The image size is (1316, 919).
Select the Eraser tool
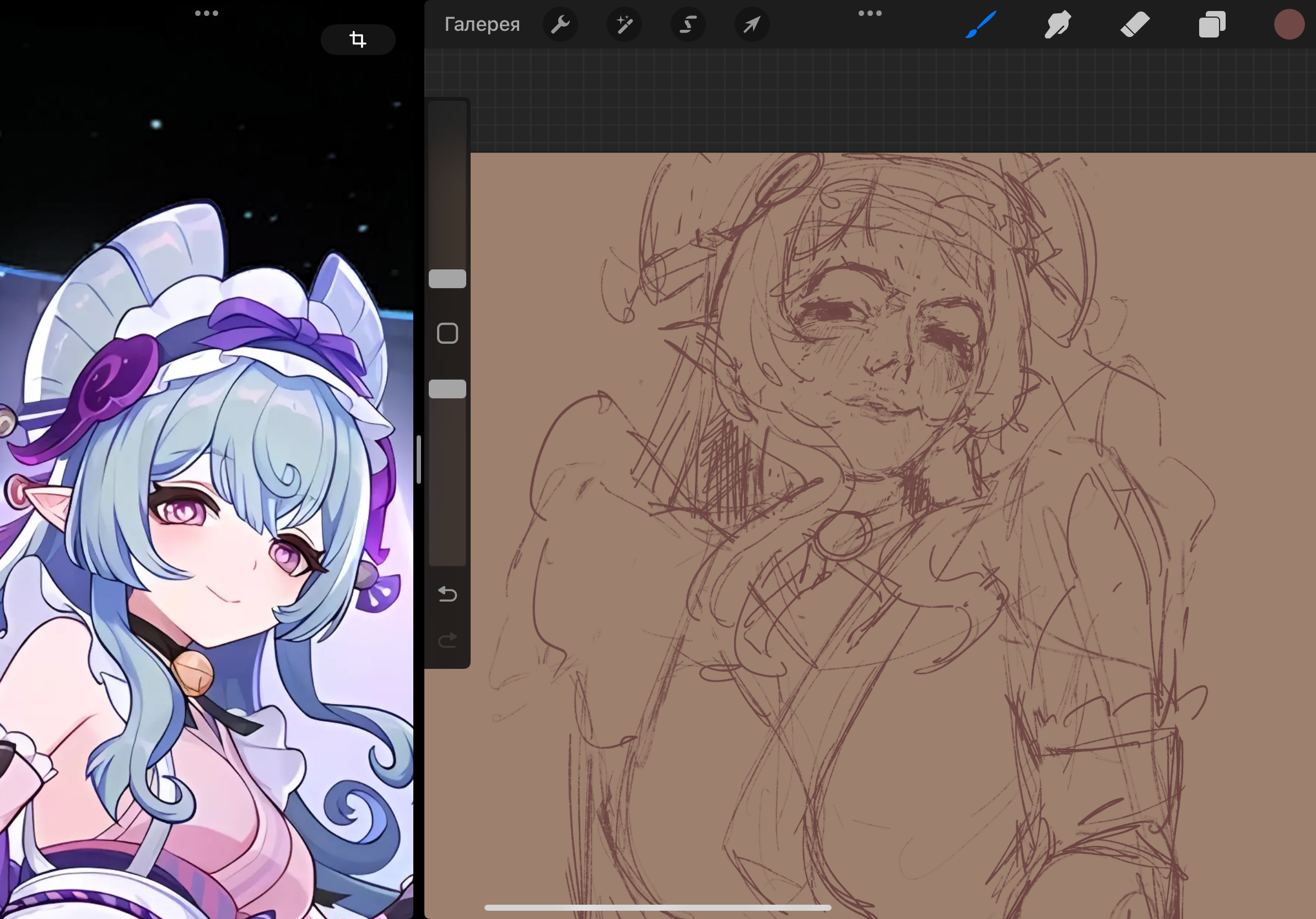pos(1135,25)
